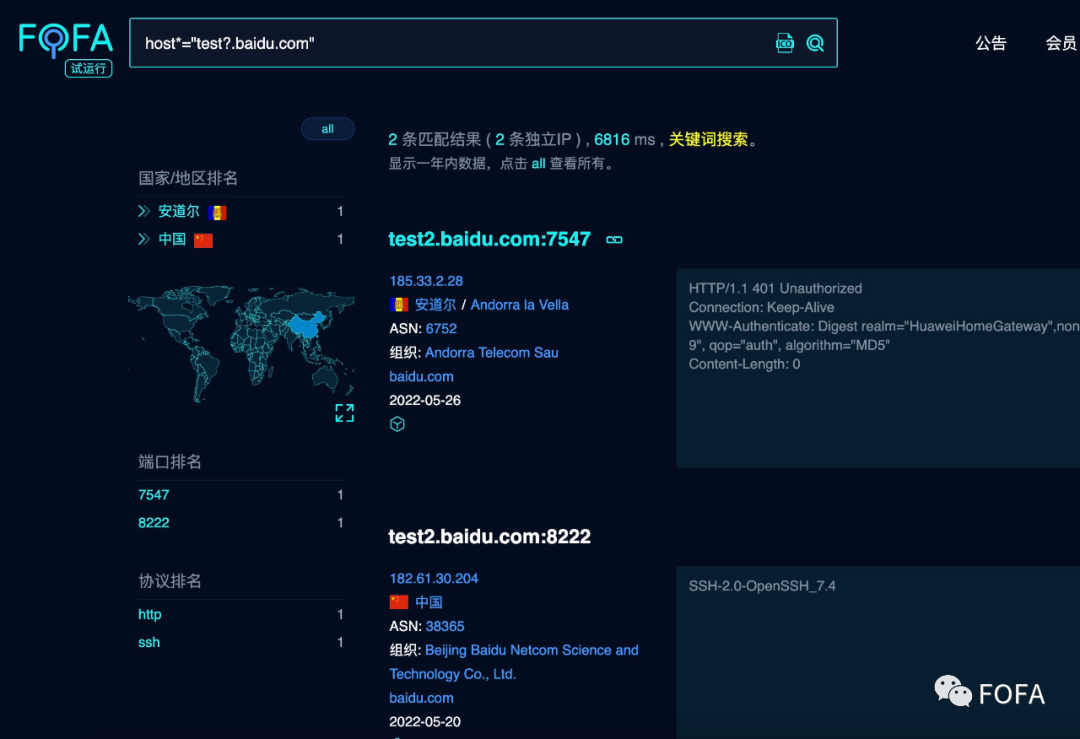This screenshot has width=1080, height=739.
Task: Click the link icon beside test2.baidu.com:7547
Action: [614, 240]
